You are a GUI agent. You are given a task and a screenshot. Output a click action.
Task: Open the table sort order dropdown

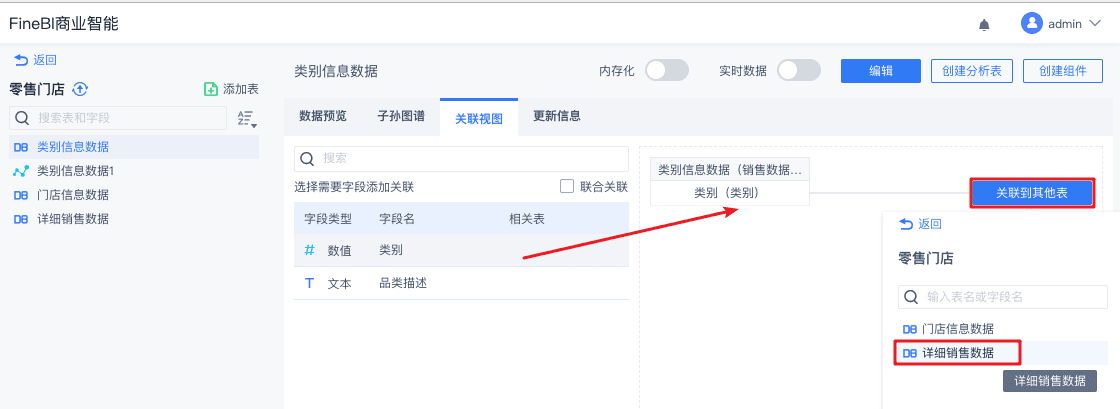click(246, 119)
